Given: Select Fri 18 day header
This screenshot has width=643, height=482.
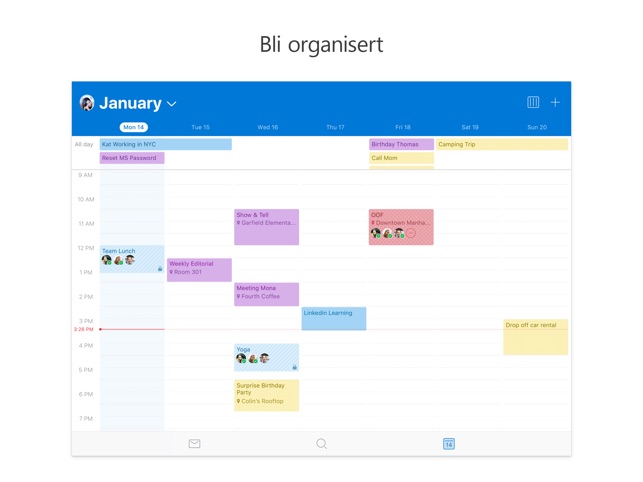Looking at the screenshot, I should point(402,127).
